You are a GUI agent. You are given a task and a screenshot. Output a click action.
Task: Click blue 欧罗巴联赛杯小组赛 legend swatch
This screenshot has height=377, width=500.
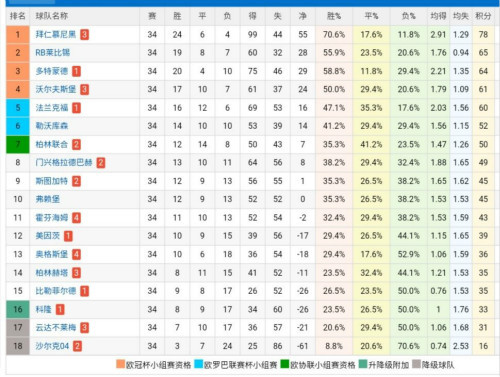click(x=199, y=364)
